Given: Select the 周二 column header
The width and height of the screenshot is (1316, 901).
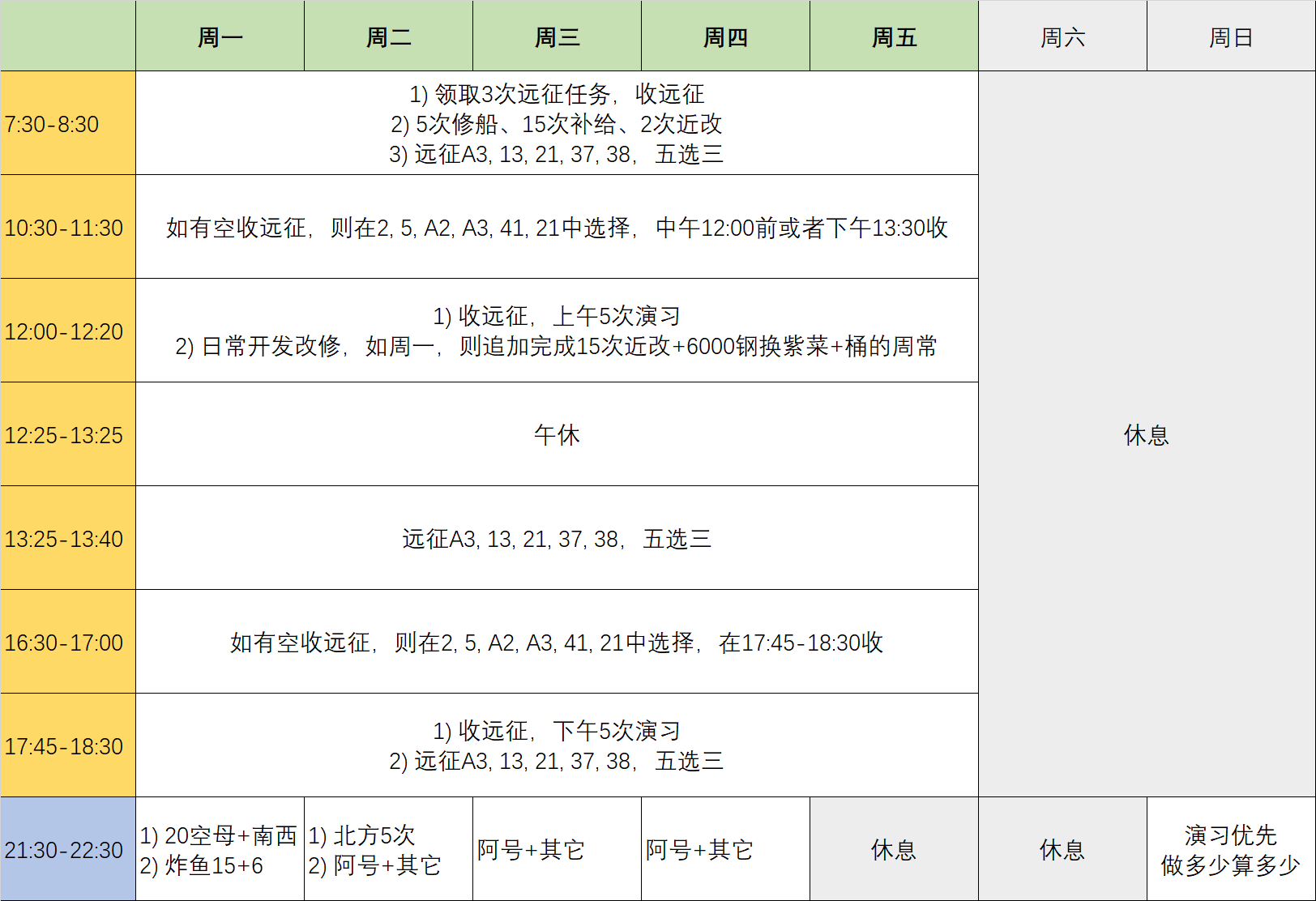Looking at the screenshot, I should [387, 36].
